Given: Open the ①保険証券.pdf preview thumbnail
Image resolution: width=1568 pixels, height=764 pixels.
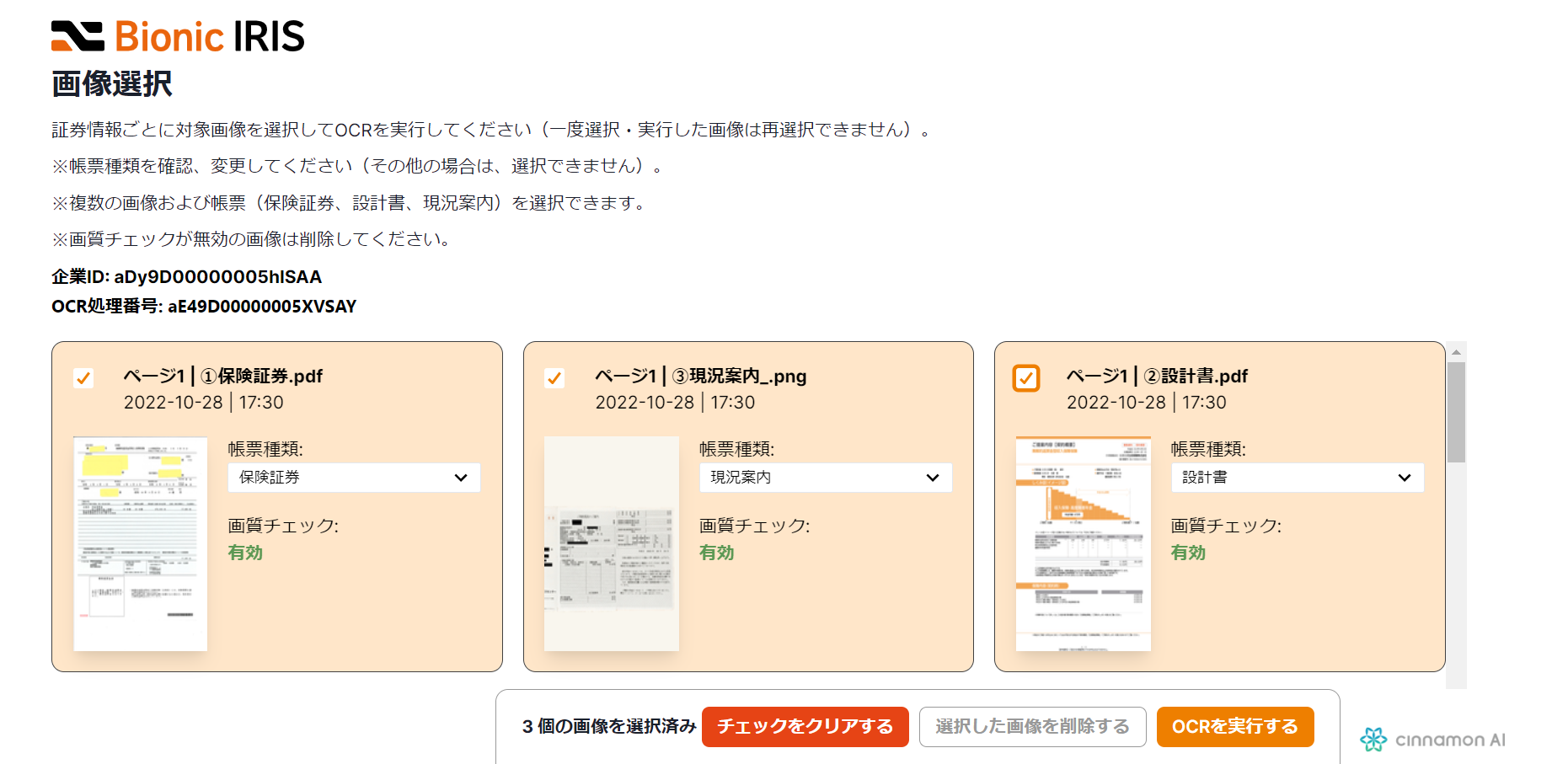Looking at the screenshot, I should pyautogui.click(x=140, y=543).
